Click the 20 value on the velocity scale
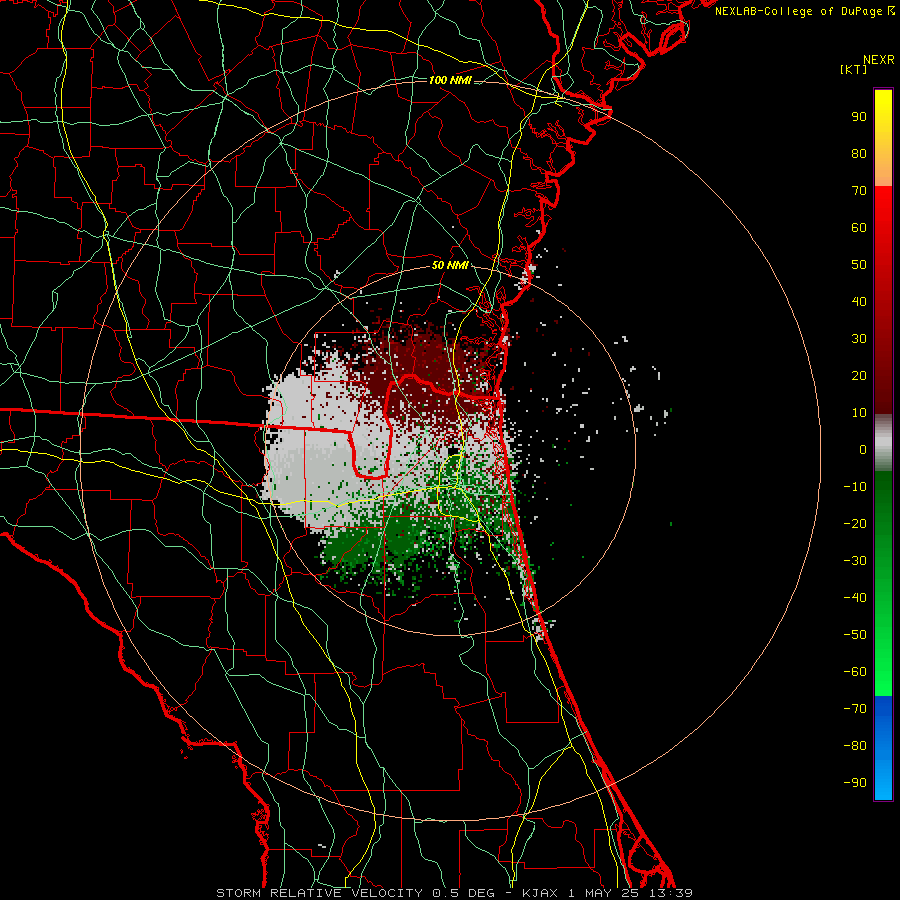 859,376
